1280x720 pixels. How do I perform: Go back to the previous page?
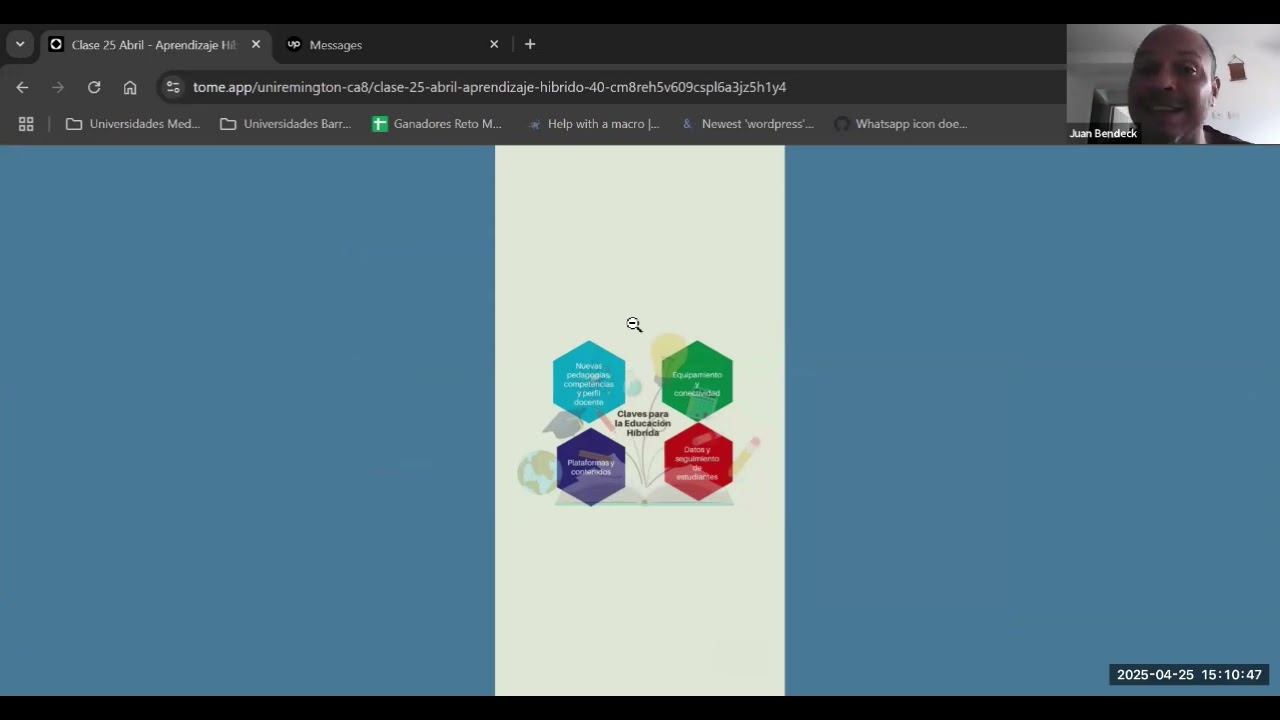point(22,87)
